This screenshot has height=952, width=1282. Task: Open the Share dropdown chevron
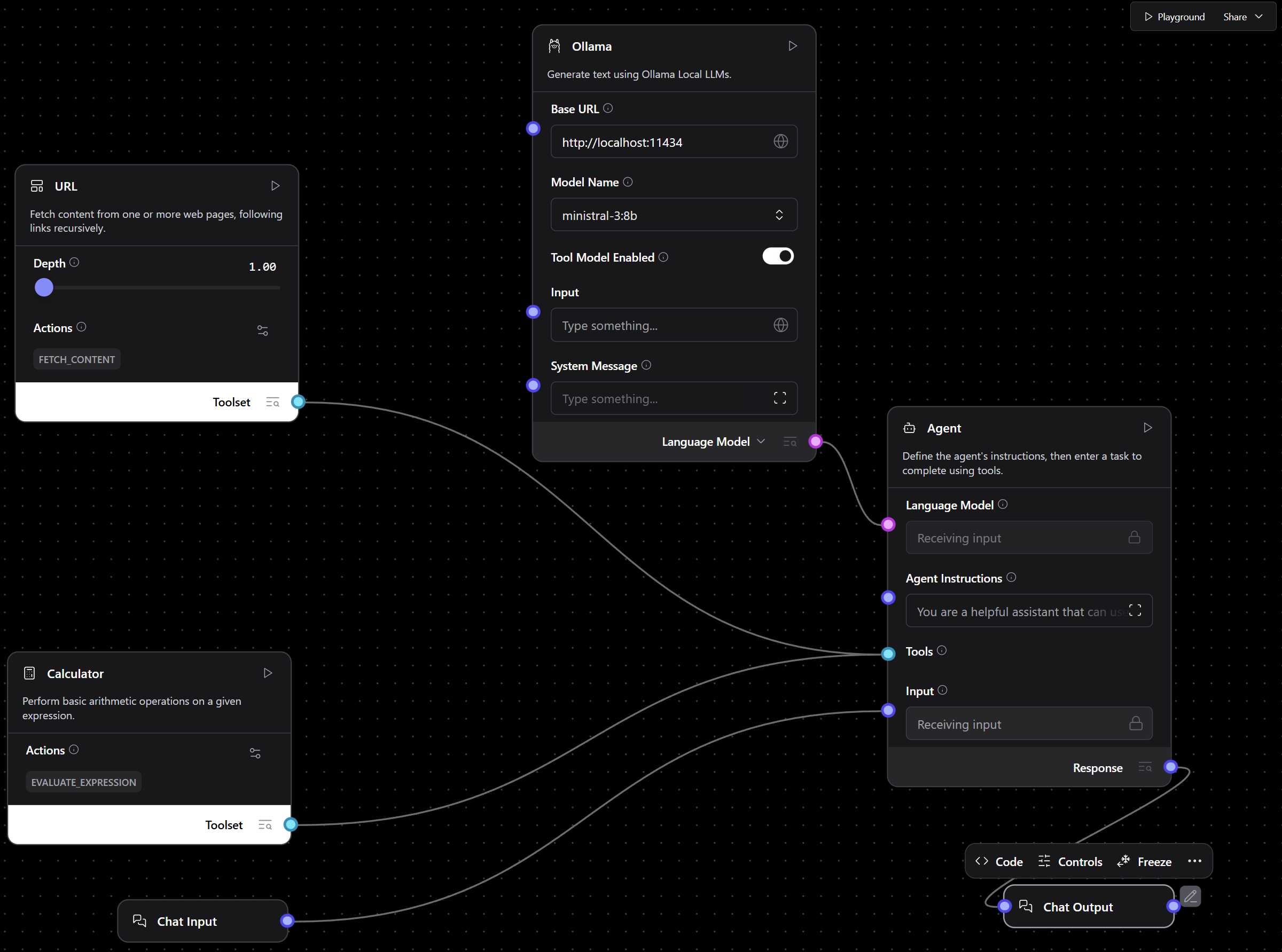tap(1260, 16)
